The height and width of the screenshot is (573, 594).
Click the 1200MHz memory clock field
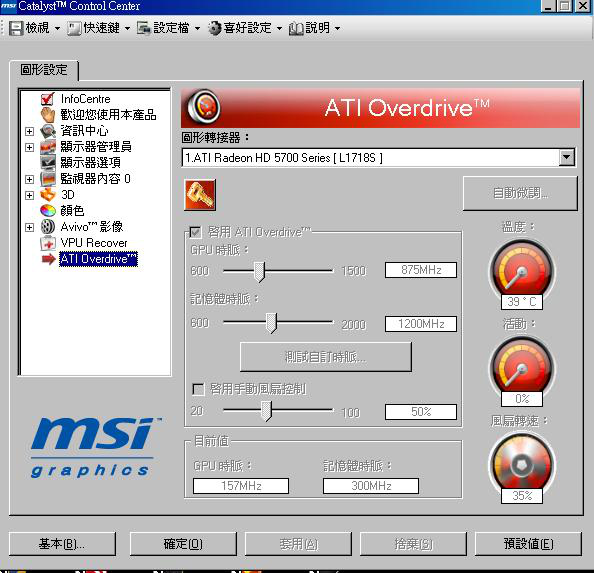(x=421, y=324)
